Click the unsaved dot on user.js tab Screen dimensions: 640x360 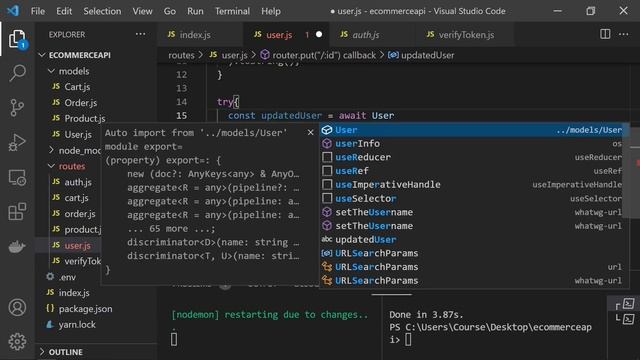319,35
